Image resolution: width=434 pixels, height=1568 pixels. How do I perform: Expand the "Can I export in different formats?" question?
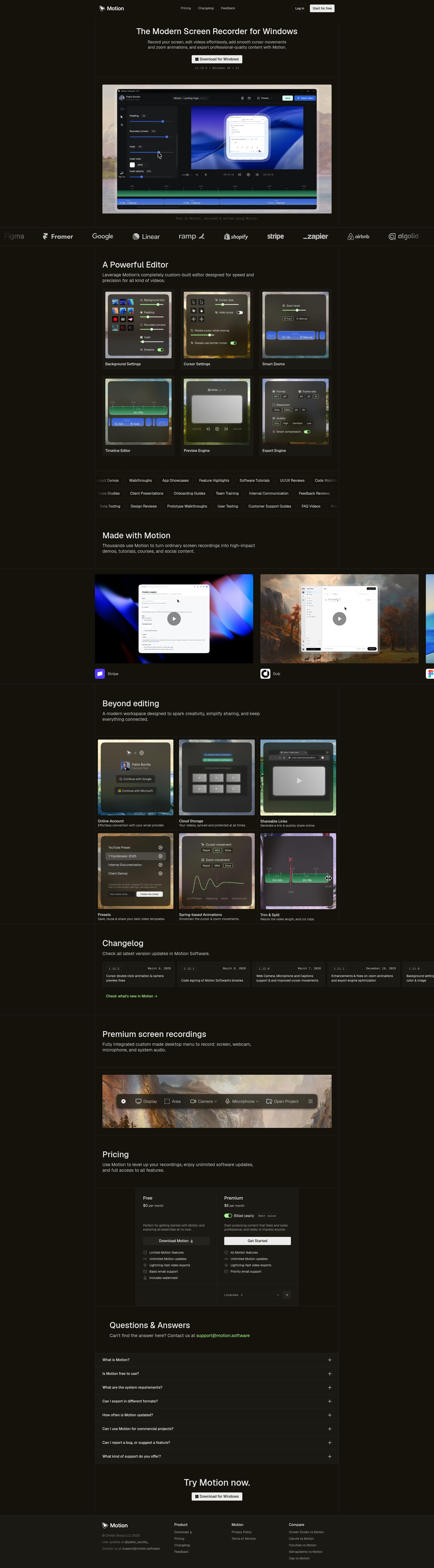[217, 1401]
